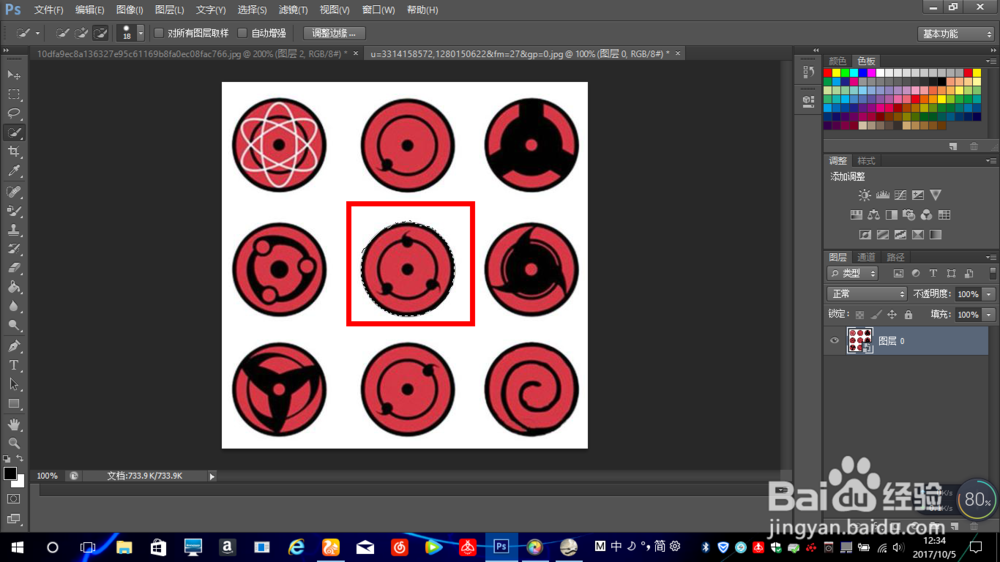Select the Dodge tool
This screenshot has height=562, width=1000.
click(13, 325)
